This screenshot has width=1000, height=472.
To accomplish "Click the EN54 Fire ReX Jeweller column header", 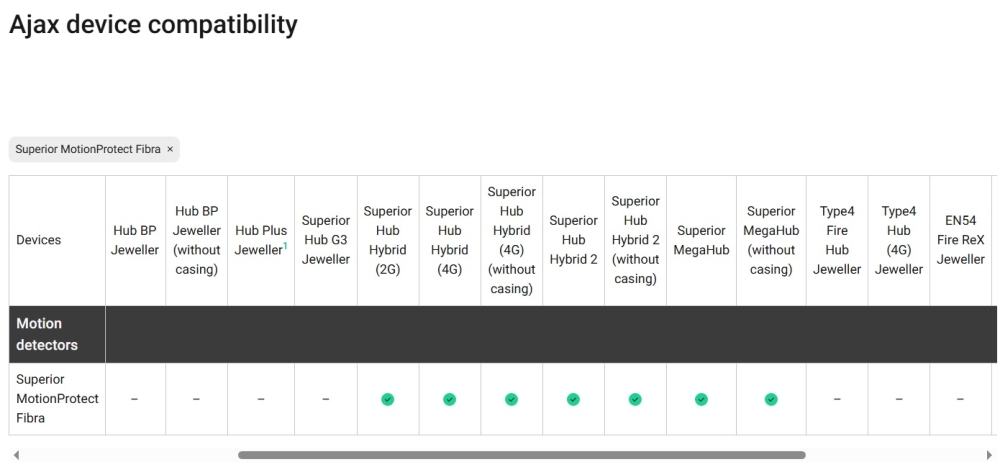I will (960, 240).
